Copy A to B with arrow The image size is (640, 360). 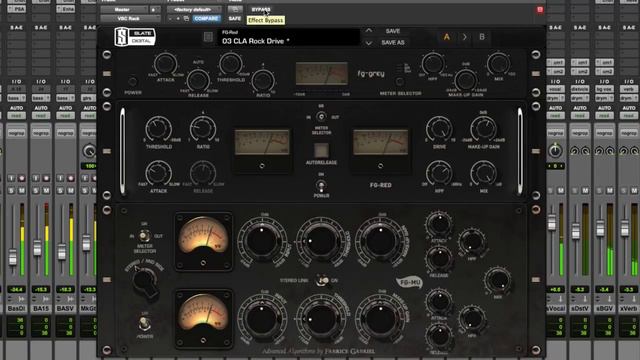tap(464, 37)
